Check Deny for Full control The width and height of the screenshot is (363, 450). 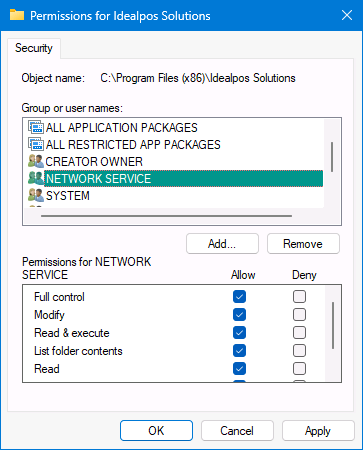[299, 296]
